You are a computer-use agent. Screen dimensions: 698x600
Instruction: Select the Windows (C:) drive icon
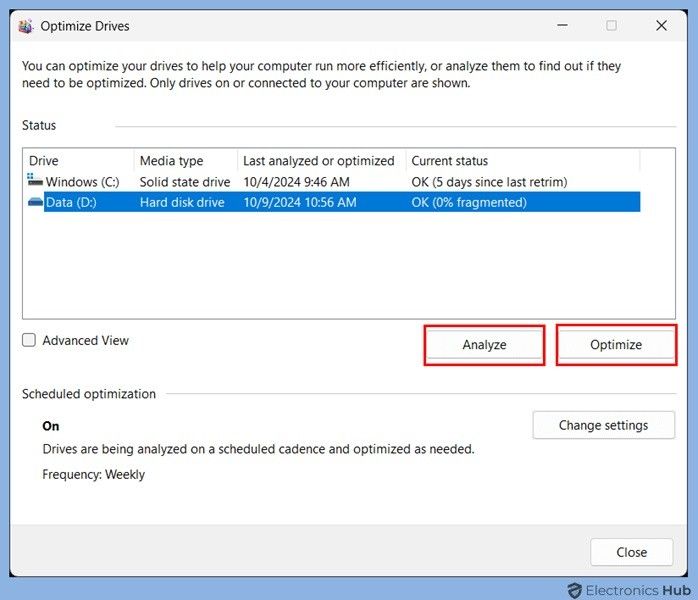click(35, 180)
